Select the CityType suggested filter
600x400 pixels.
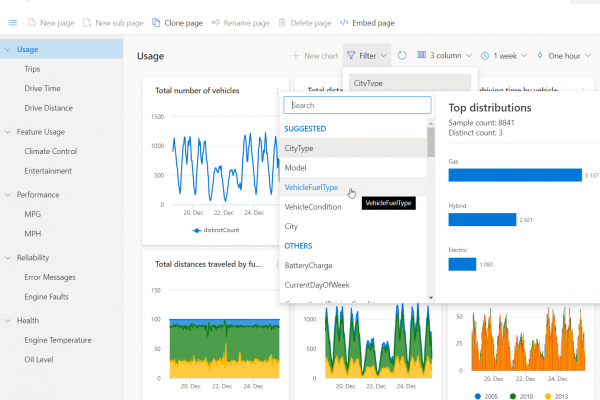(353, 148)
